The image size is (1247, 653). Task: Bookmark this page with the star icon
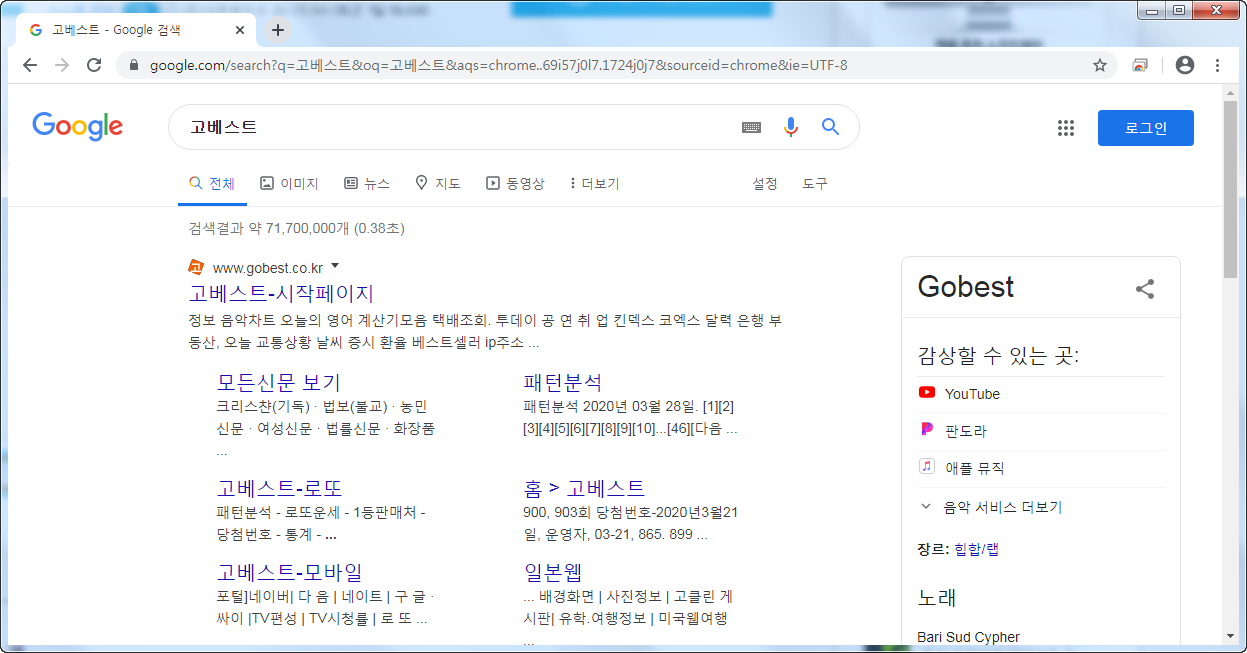(1100, 65)
